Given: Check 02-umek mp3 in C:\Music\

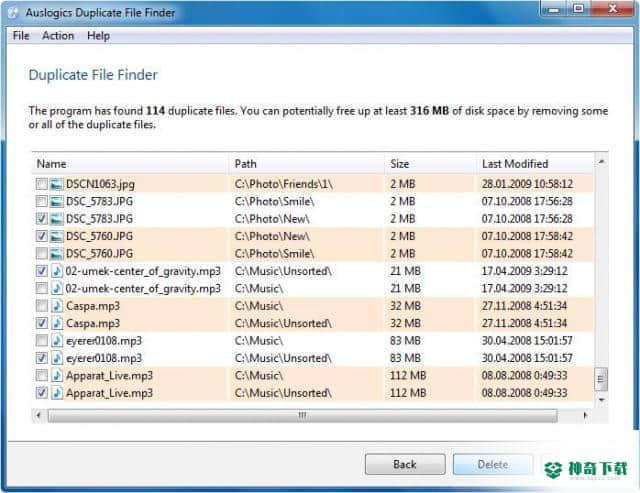Looking at the screenshot, I should (42, 289).
